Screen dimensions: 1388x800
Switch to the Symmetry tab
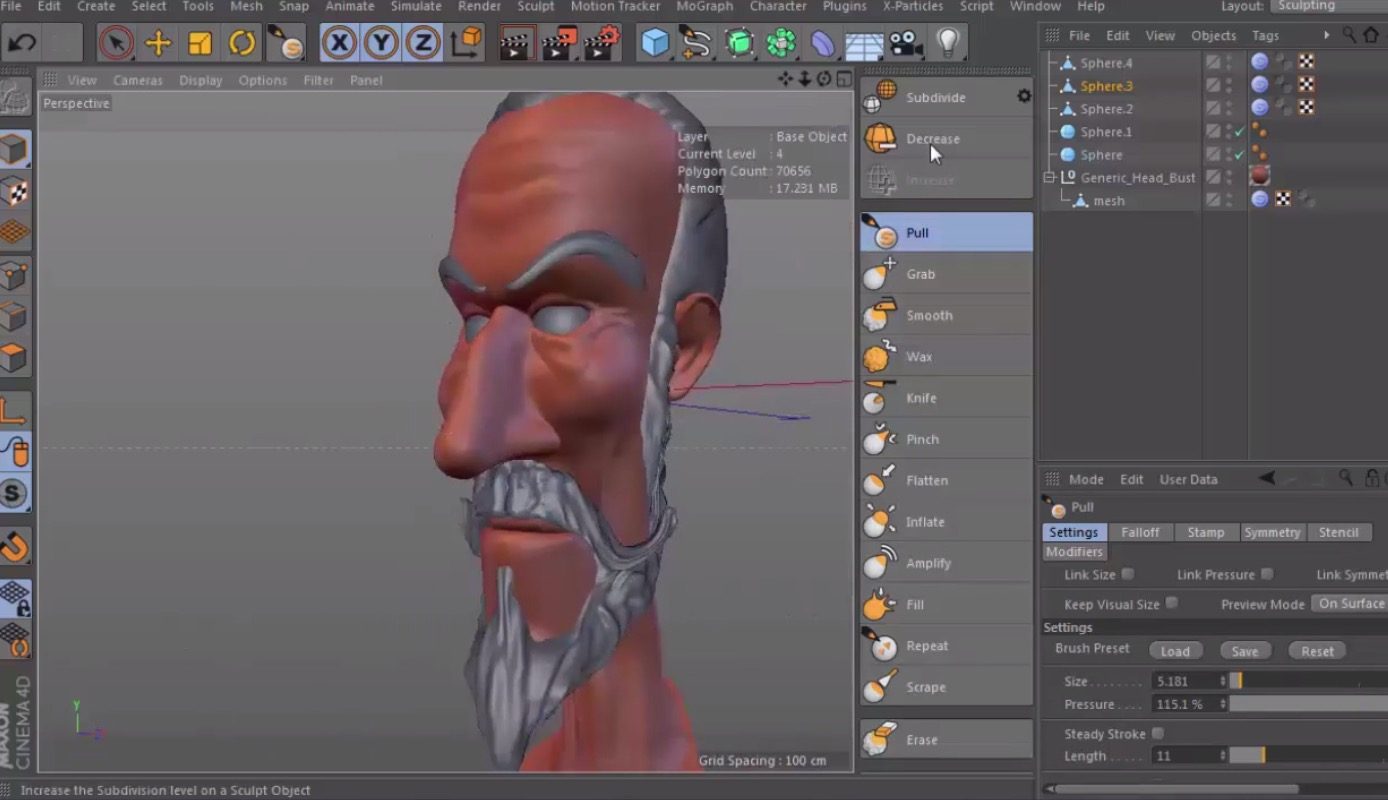tap(1272, 532)
